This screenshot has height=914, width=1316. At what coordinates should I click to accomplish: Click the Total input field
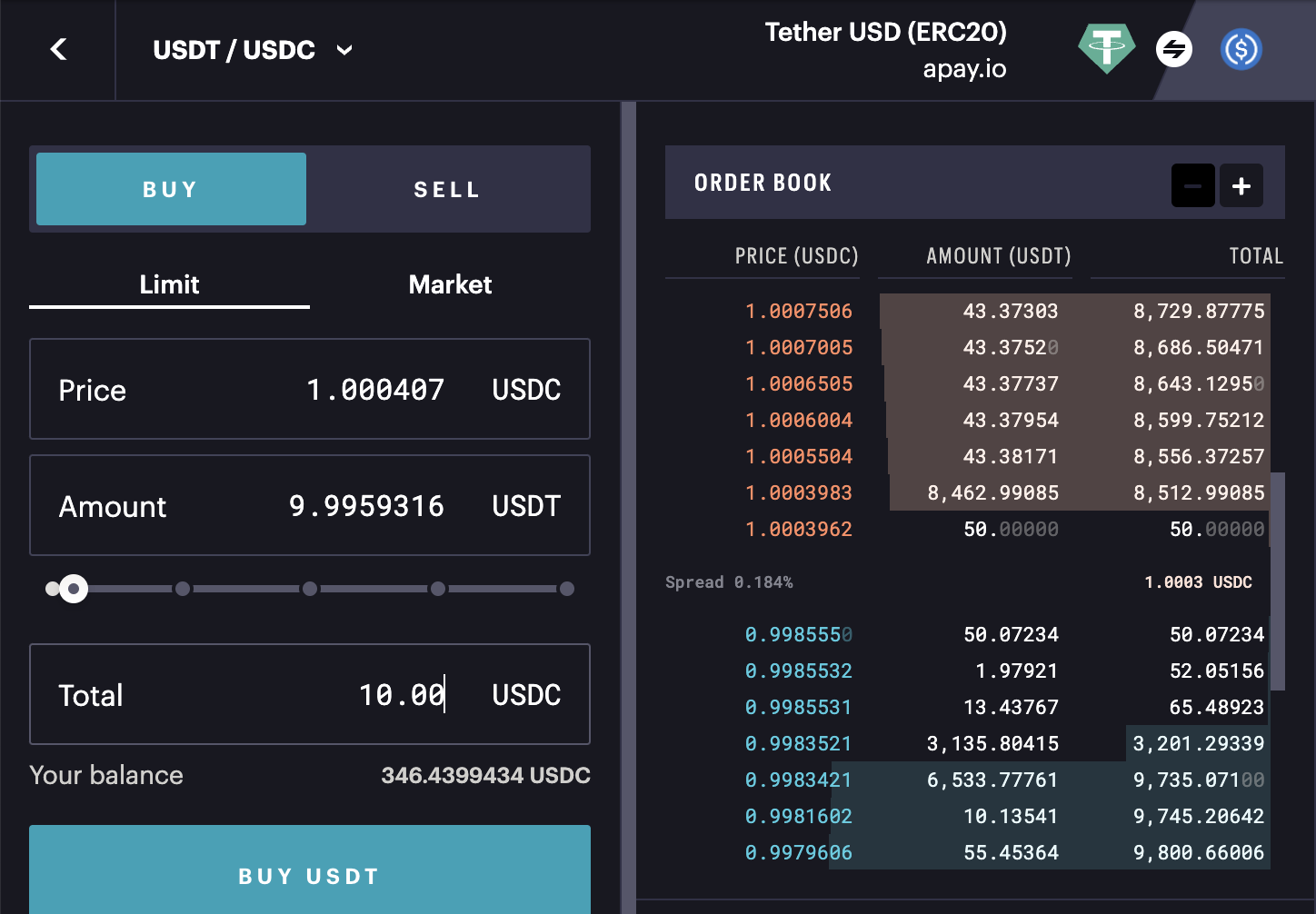(x=310, y=694)
